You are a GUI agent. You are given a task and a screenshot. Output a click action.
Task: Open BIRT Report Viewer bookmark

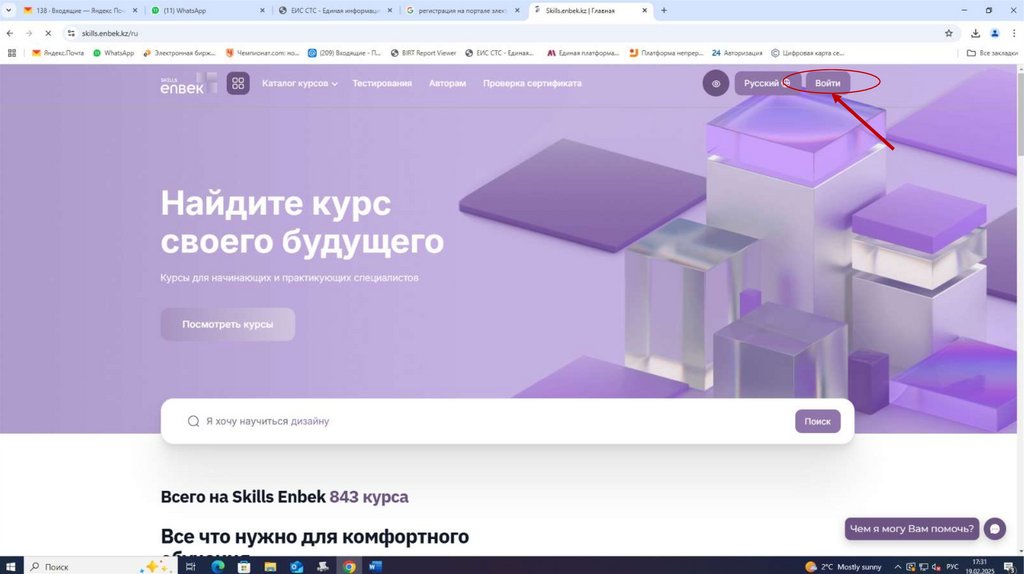click(x=423, y=53)
